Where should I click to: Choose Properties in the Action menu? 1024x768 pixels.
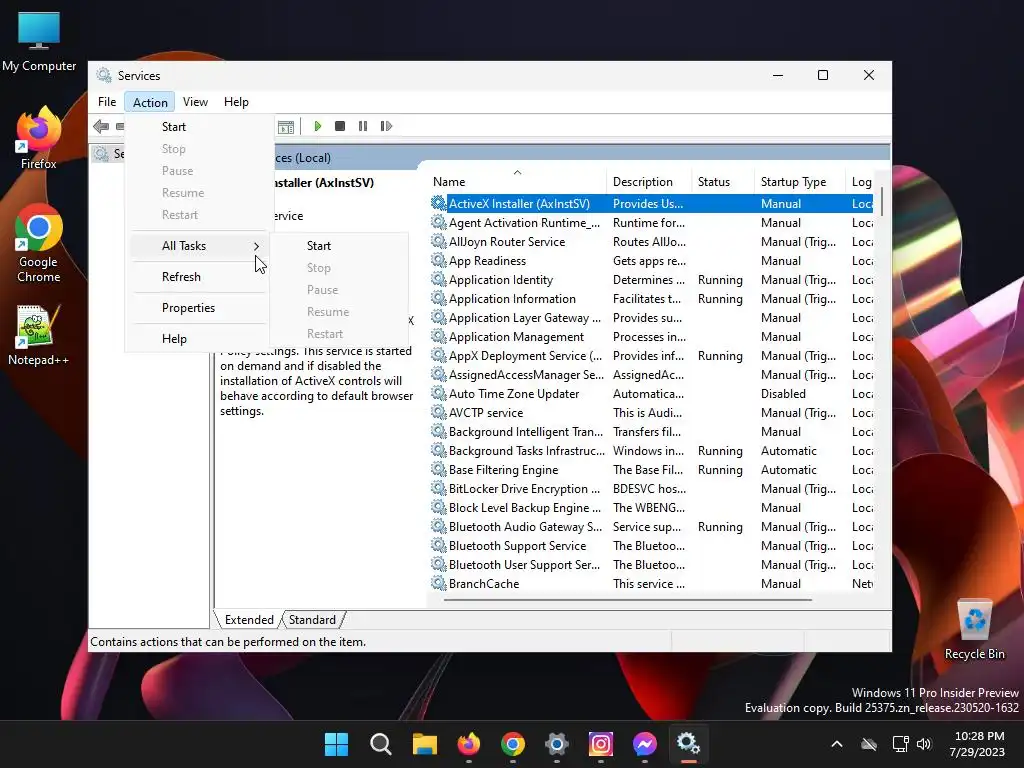[199, 308]
